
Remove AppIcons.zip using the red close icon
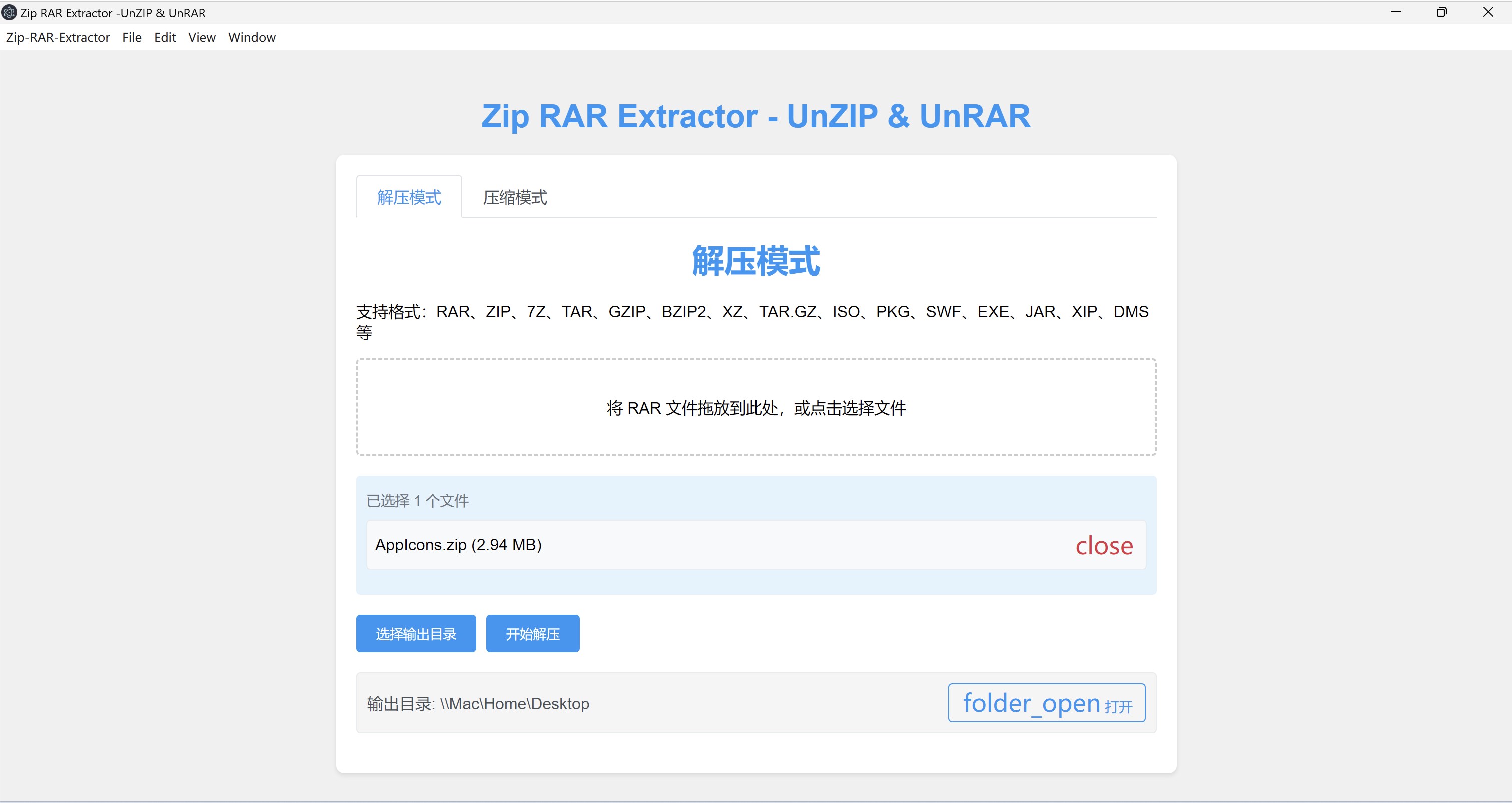coord(1103,545)
